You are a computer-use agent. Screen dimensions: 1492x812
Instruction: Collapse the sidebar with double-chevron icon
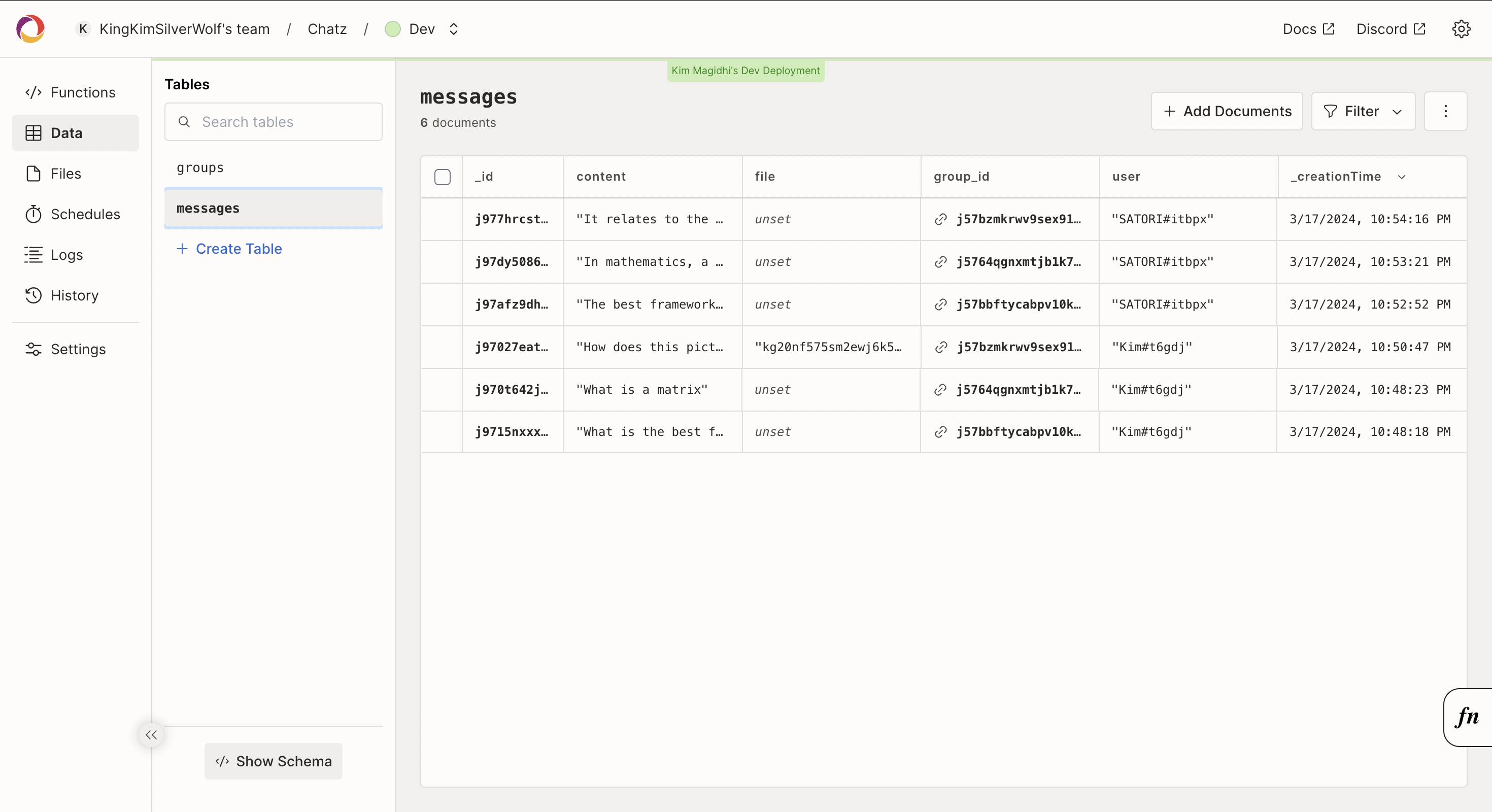[151, 735]
